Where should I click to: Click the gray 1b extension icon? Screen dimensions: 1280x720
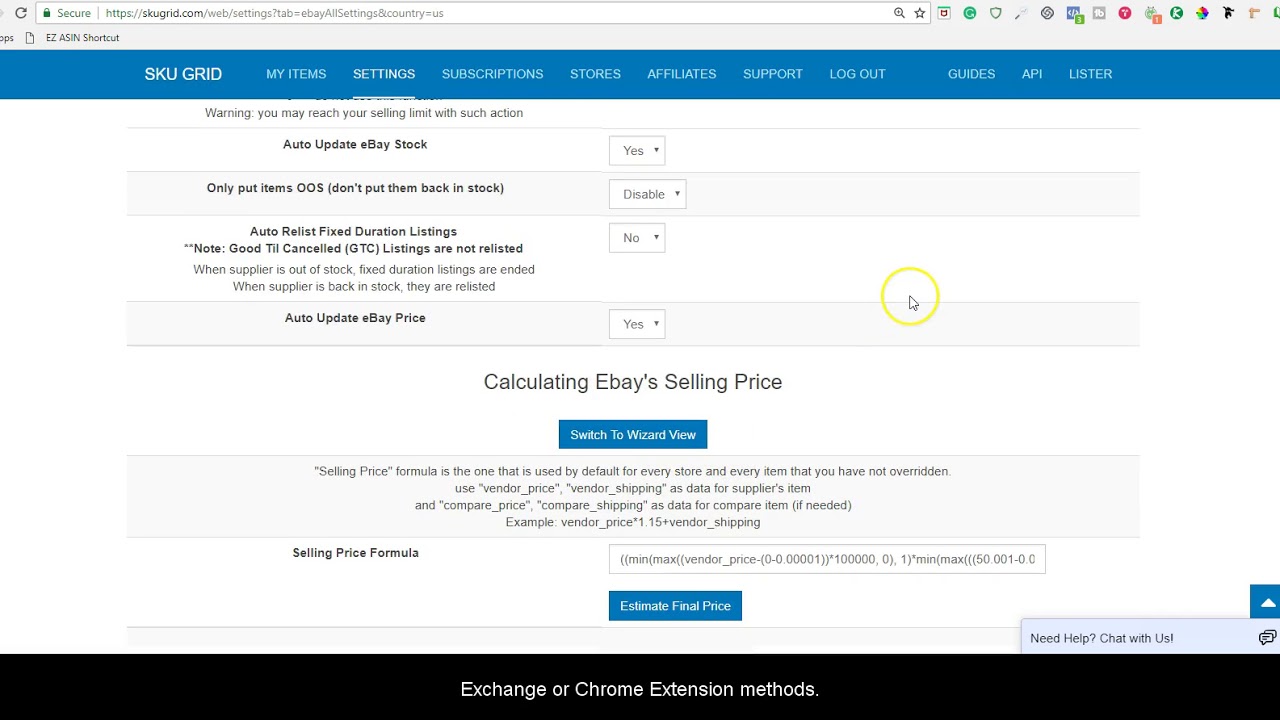(1099, 13)
